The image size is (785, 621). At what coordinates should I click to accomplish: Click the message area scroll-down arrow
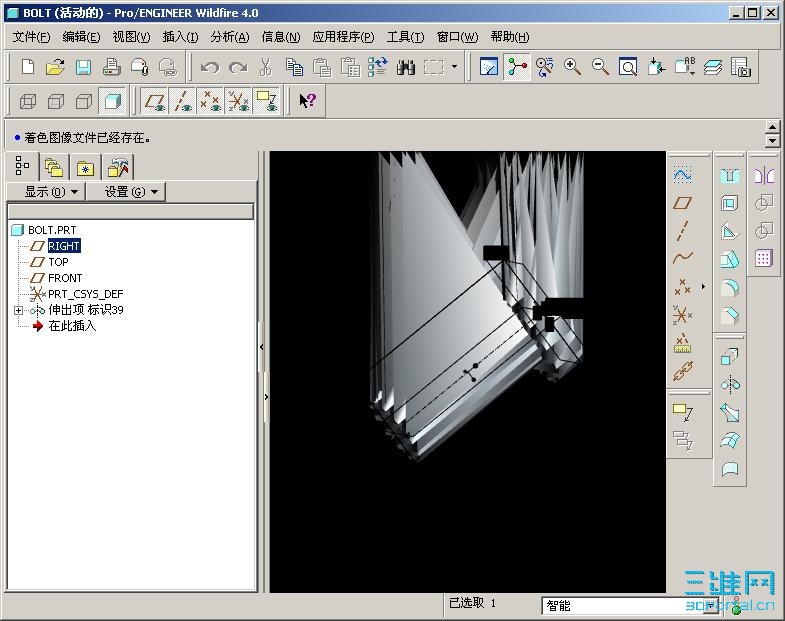[x=772, y=142]
